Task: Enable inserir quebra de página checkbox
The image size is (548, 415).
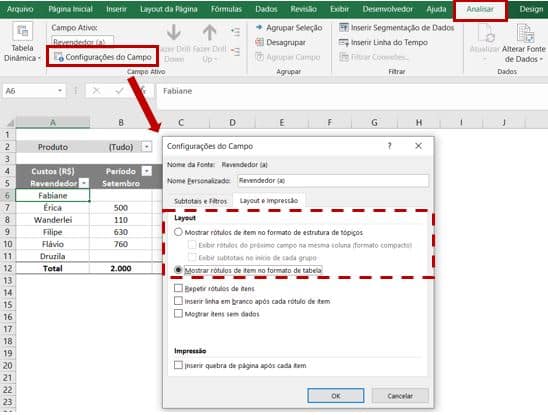Action: click(x=178, y=365)
